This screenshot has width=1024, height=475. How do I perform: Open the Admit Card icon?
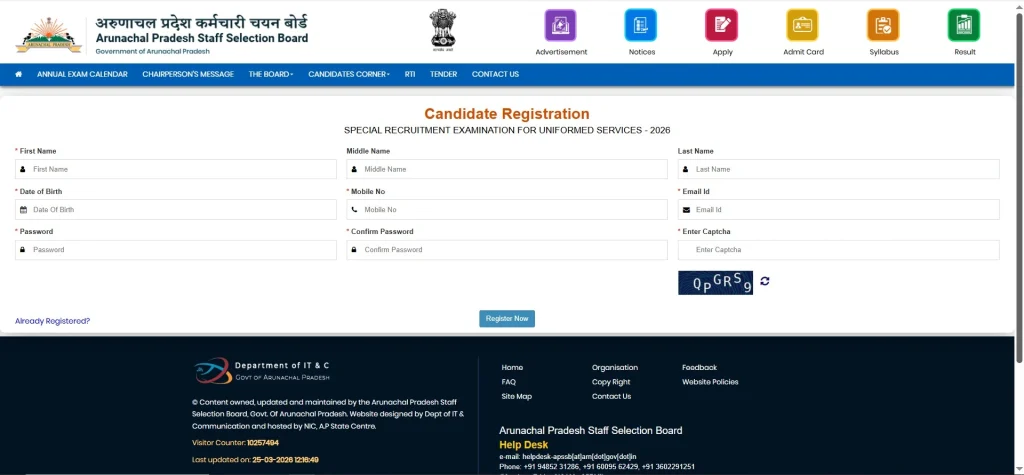pos(803,25)
